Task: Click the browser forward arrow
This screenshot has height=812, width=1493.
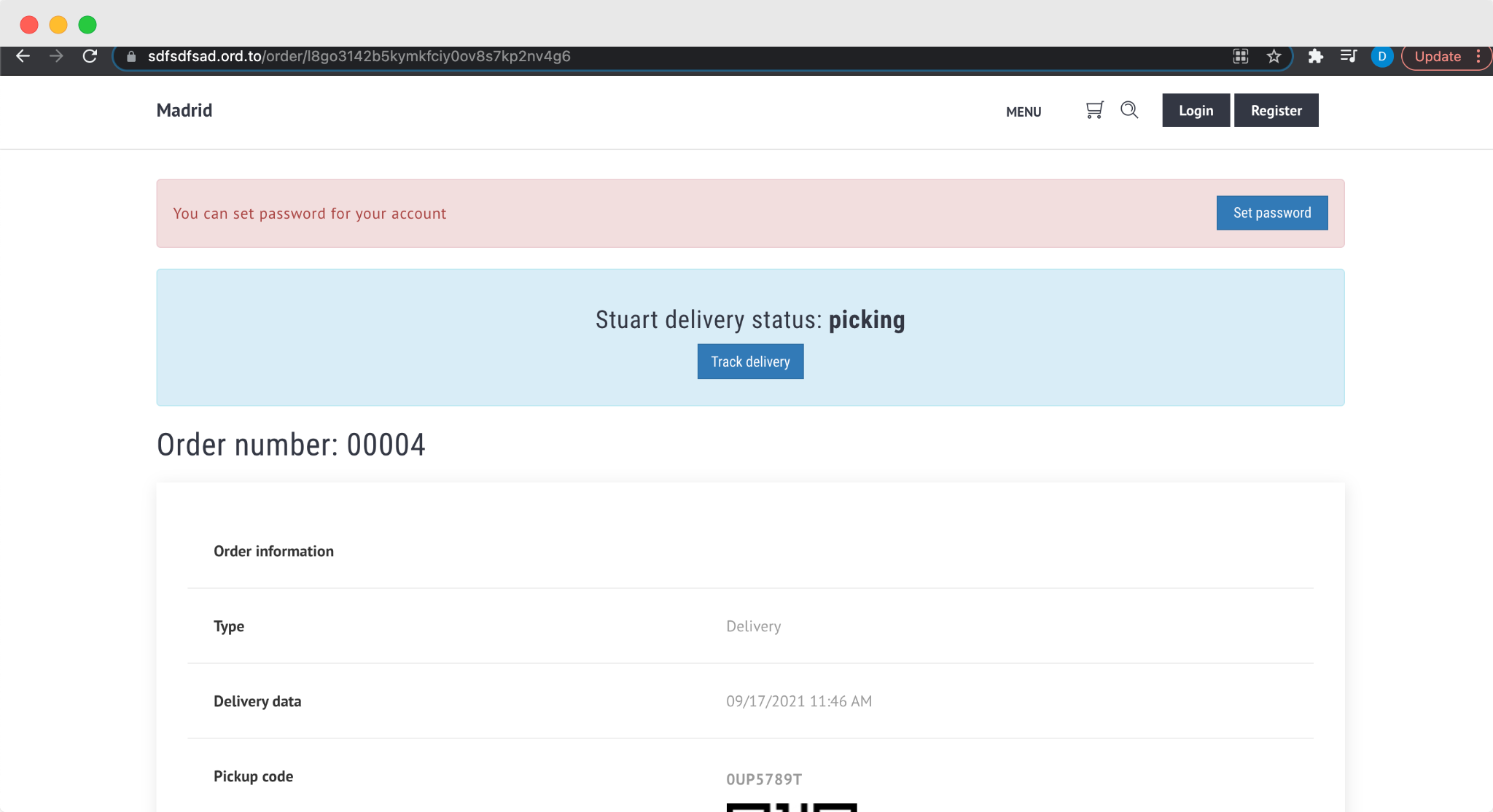Action: pos(56,56)
